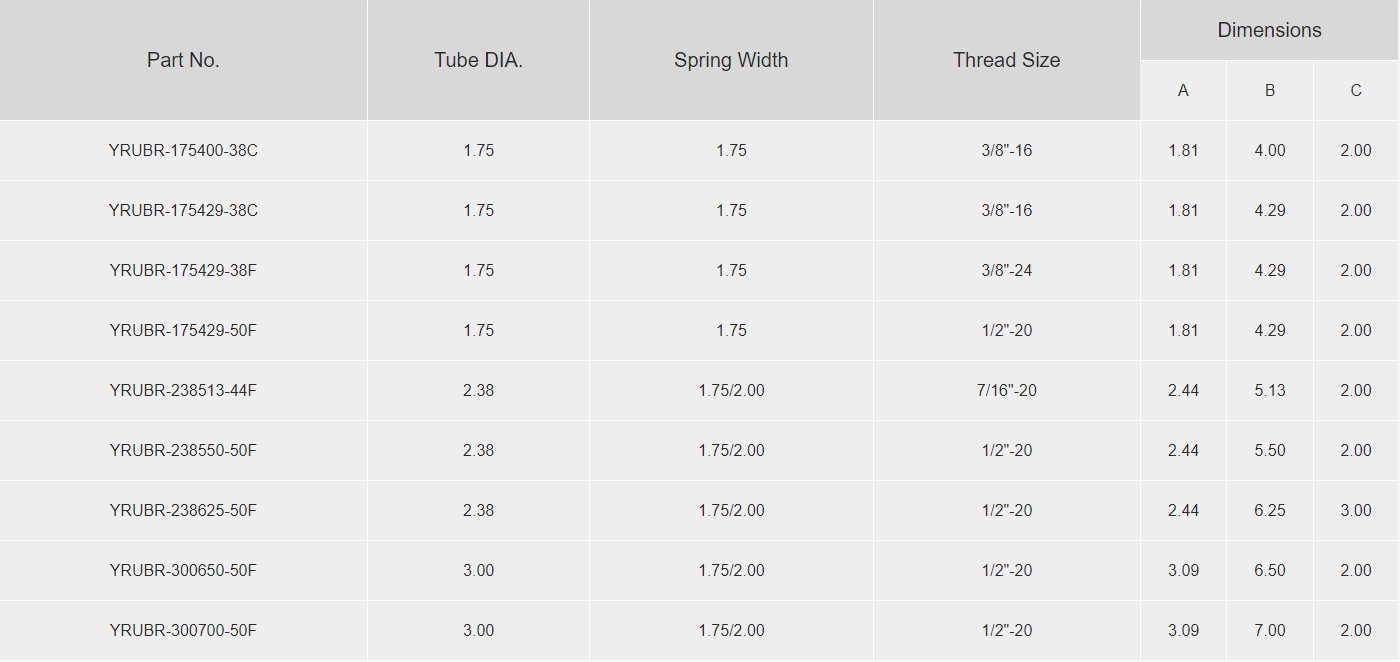Click the dimension C subheader
The width and height of the screenshot is (1400, 662).
tap(1356, 91)
